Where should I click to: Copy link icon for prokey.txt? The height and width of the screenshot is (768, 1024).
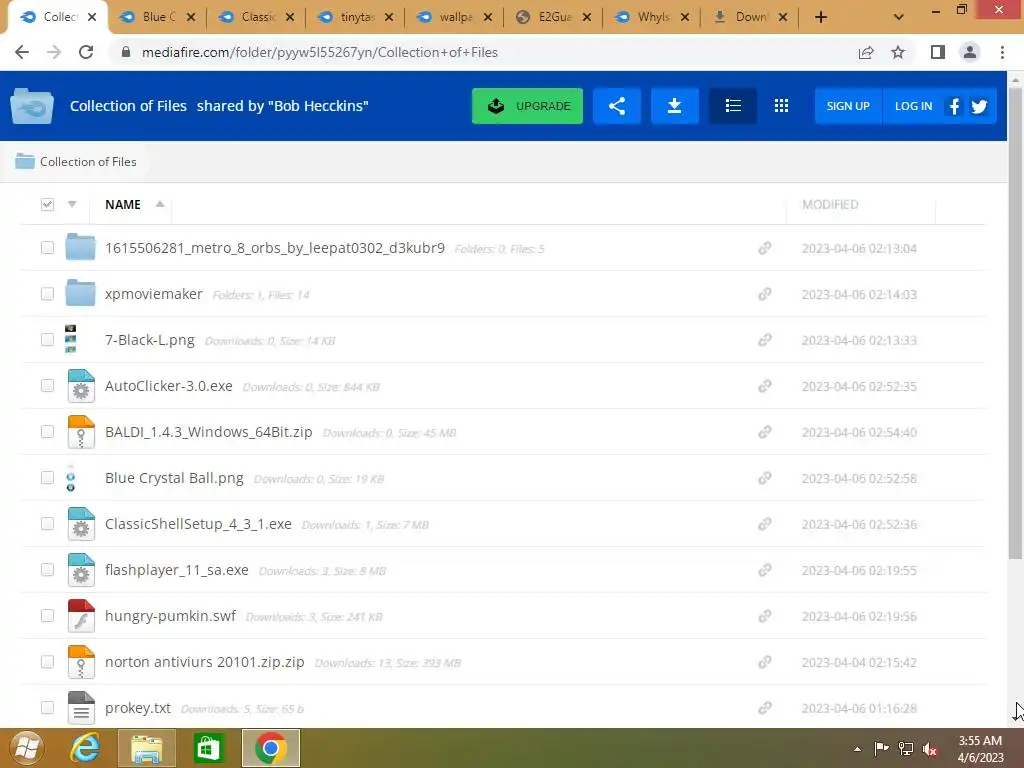point(765,708)
